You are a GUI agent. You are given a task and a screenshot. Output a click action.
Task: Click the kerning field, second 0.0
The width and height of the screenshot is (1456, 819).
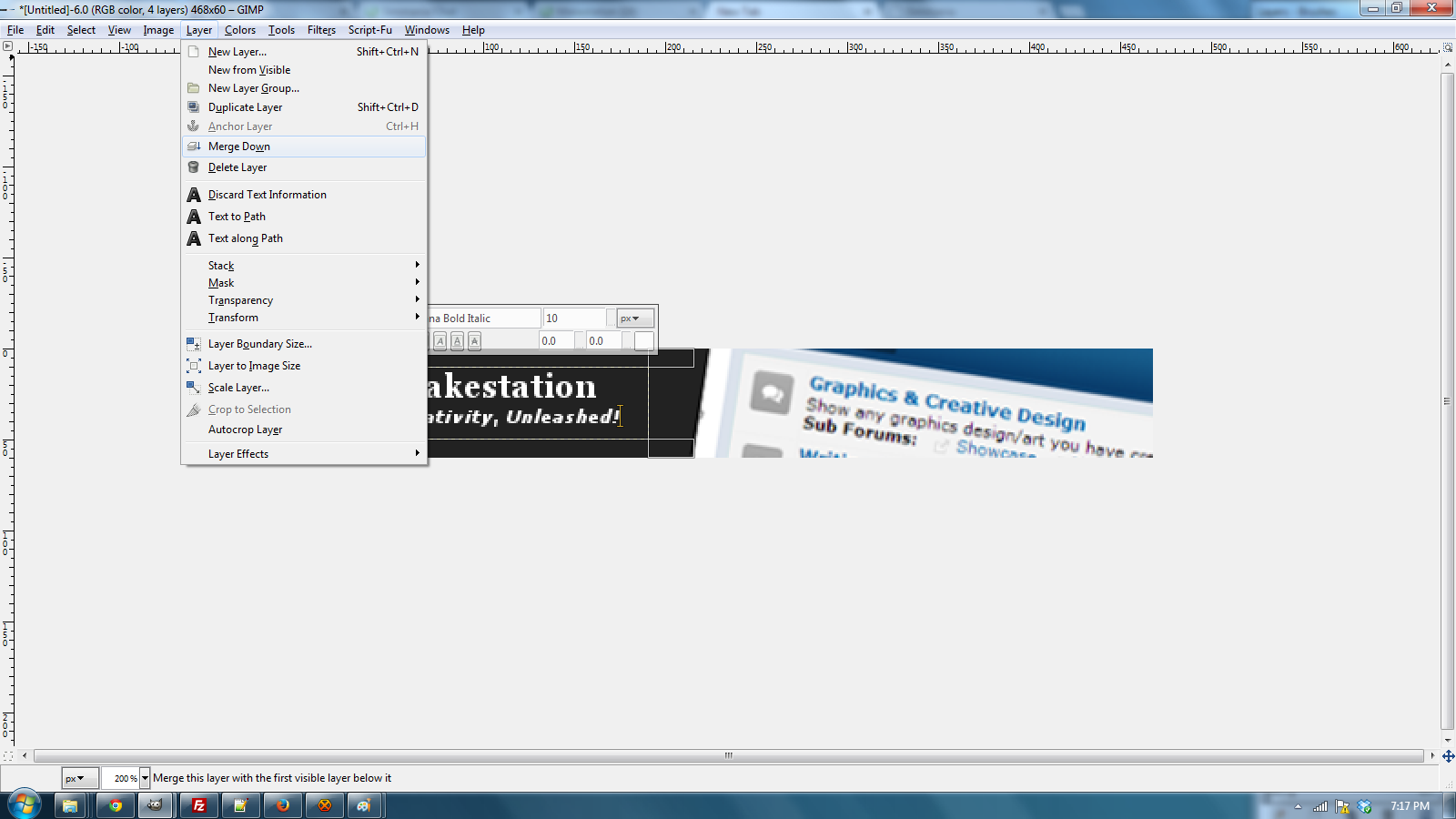tap(603, 341)
